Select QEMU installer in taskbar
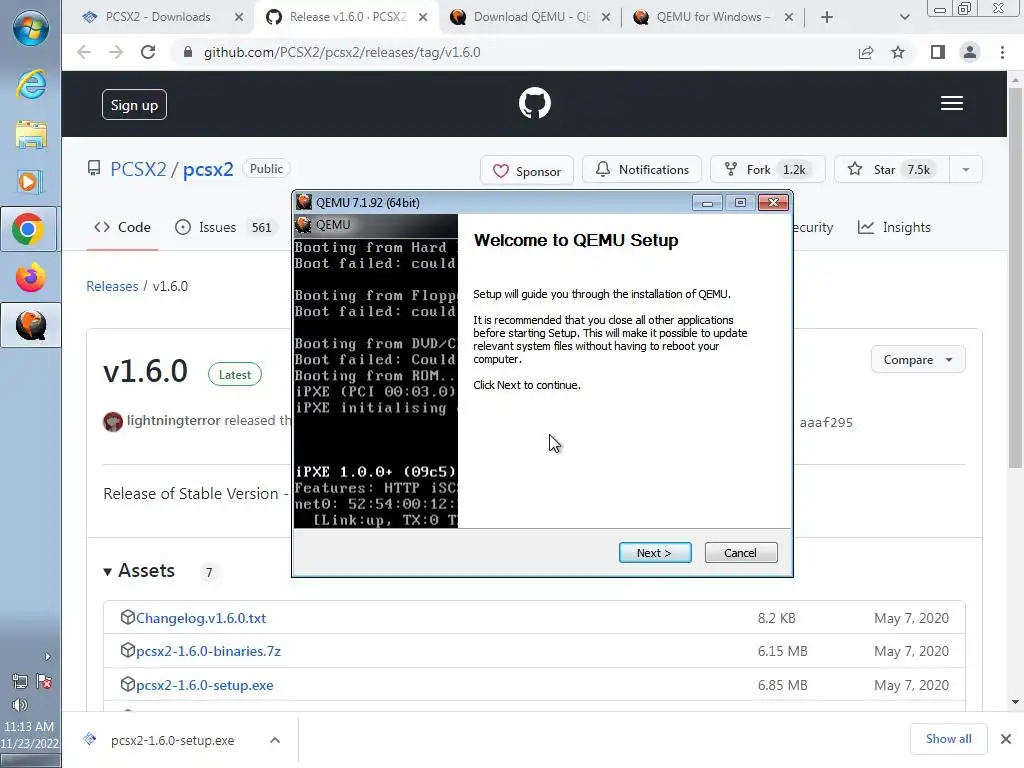The image size is (1024, 768). [x=31, y=325]
